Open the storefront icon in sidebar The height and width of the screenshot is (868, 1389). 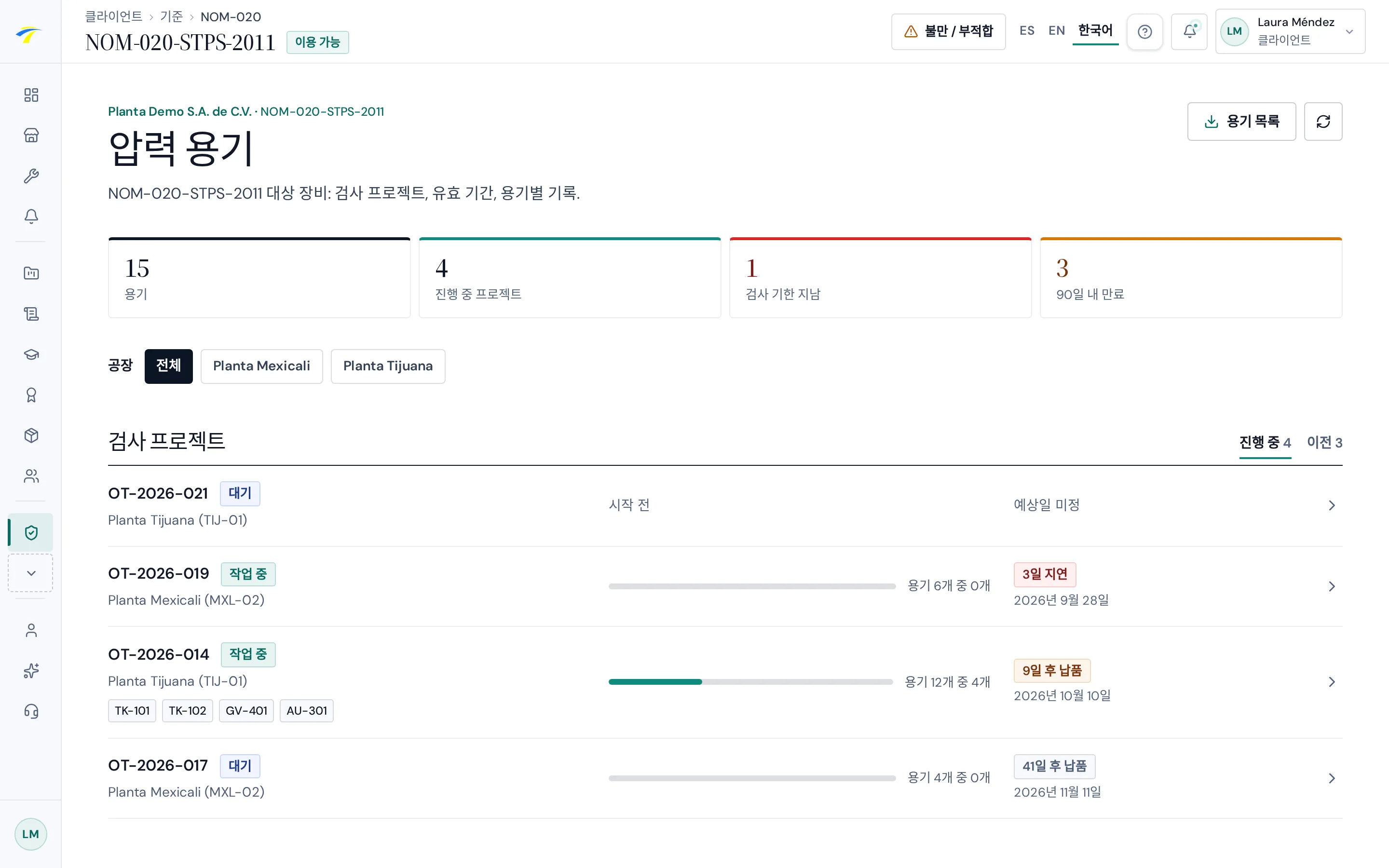click(31, 136)
